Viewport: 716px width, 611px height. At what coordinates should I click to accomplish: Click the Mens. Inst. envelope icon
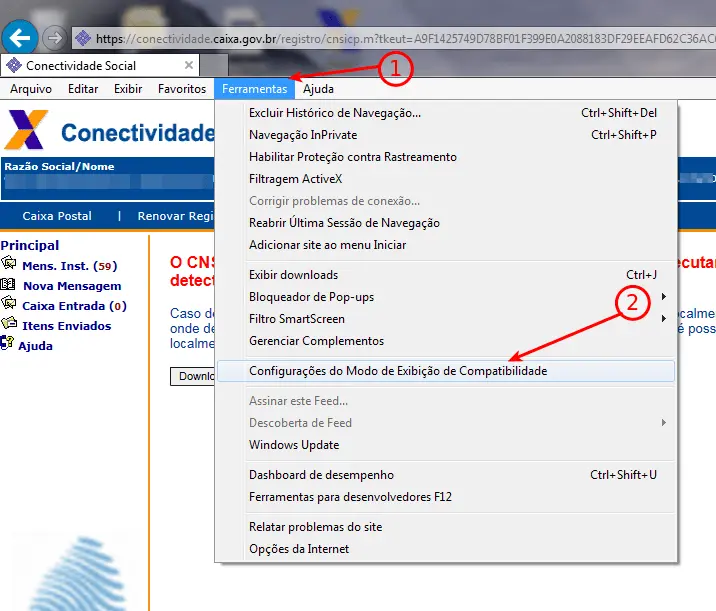tap(9, 263)
